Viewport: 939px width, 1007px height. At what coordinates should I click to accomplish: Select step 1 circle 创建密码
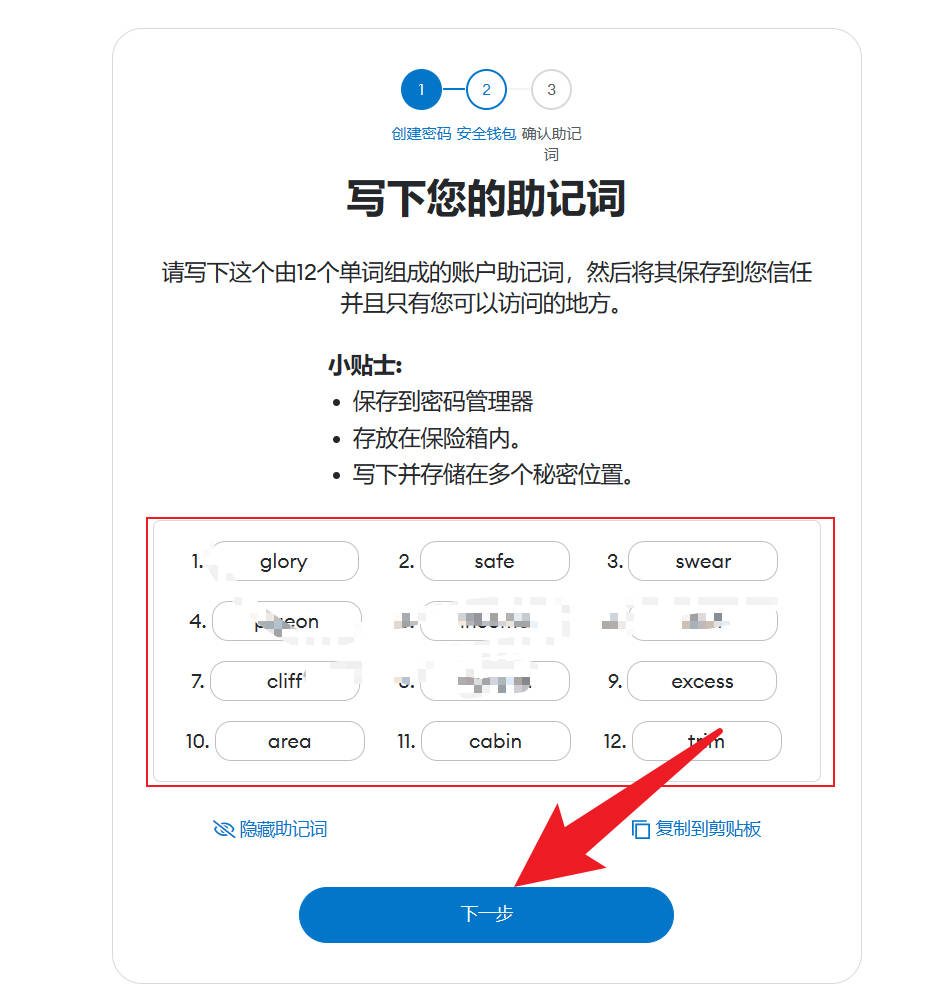(421, 89)
